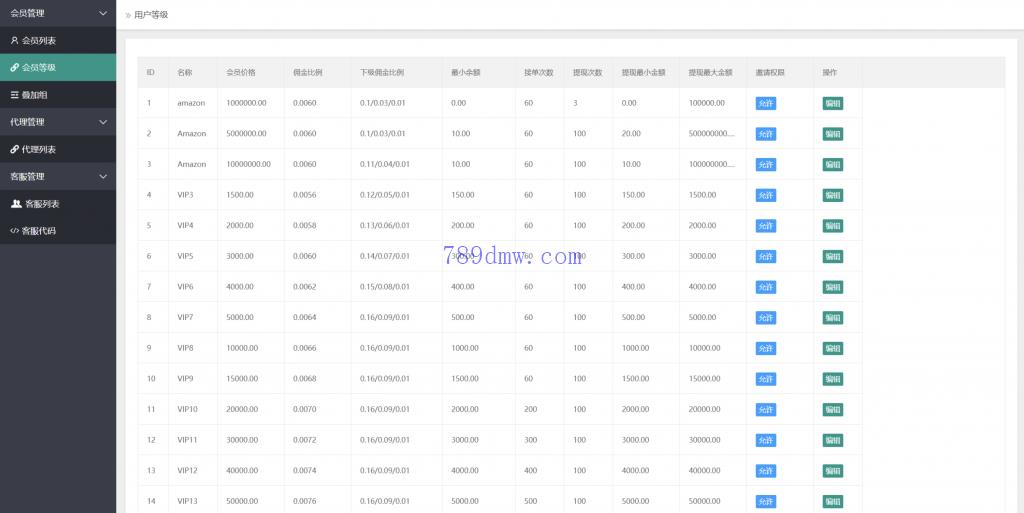Click 编辑 for the VIP13 row
Screen dimensions: 1024x513
(832, 502)
